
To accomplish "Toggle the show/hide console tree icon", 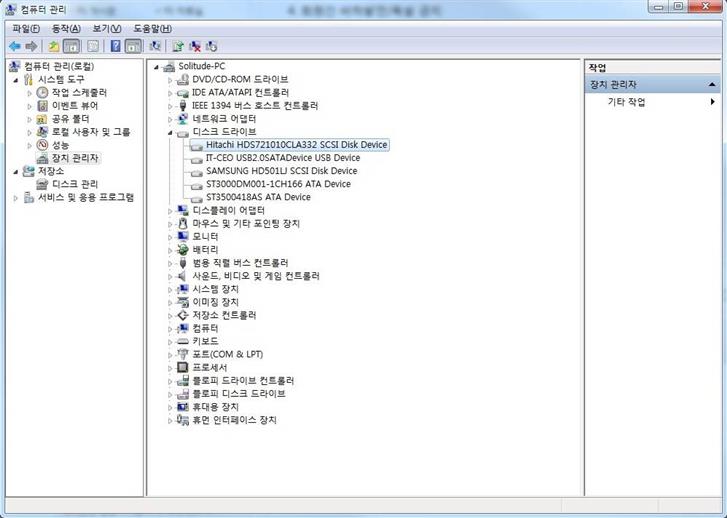I will [x=72, y=46].
